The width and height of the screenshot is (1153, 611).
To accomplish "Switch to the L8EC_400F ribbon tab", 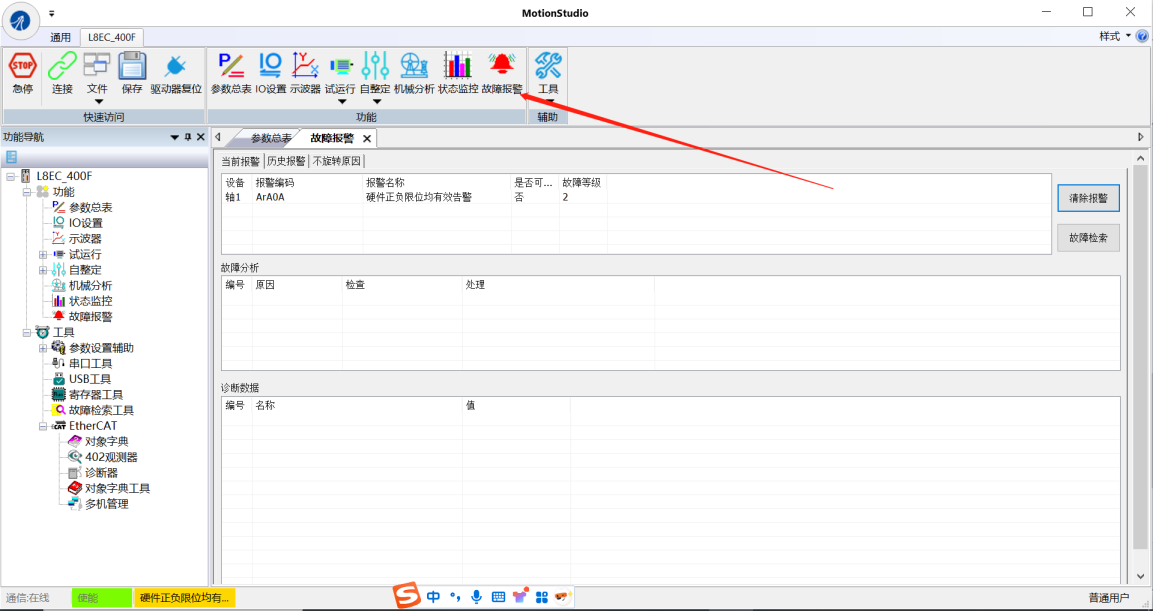I will click(x=112, y=37).
